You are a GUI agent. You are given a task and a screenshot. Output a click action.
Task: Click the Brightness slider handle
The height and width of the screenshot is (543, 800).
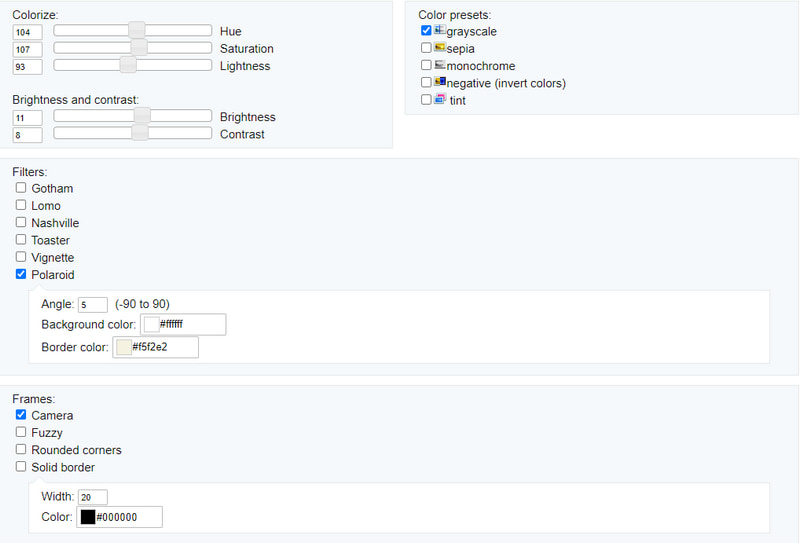coord(142,116)
